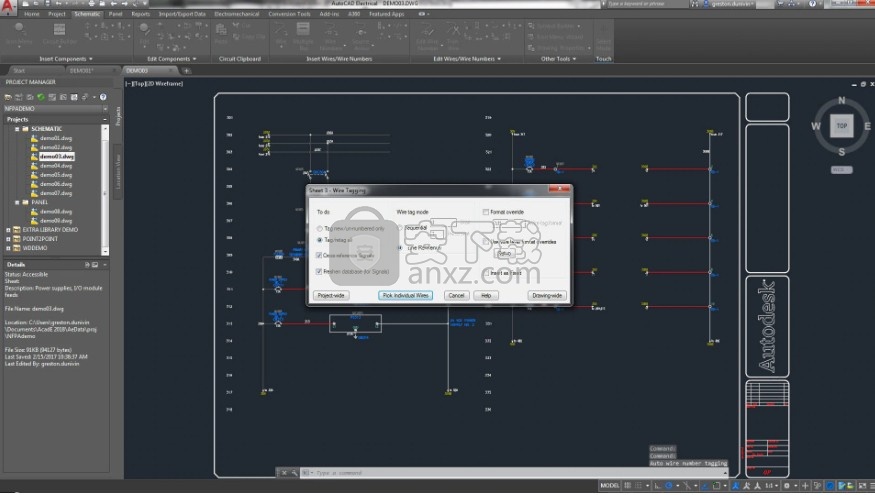Click the TOP face of the ViewCube

point(842,126)
